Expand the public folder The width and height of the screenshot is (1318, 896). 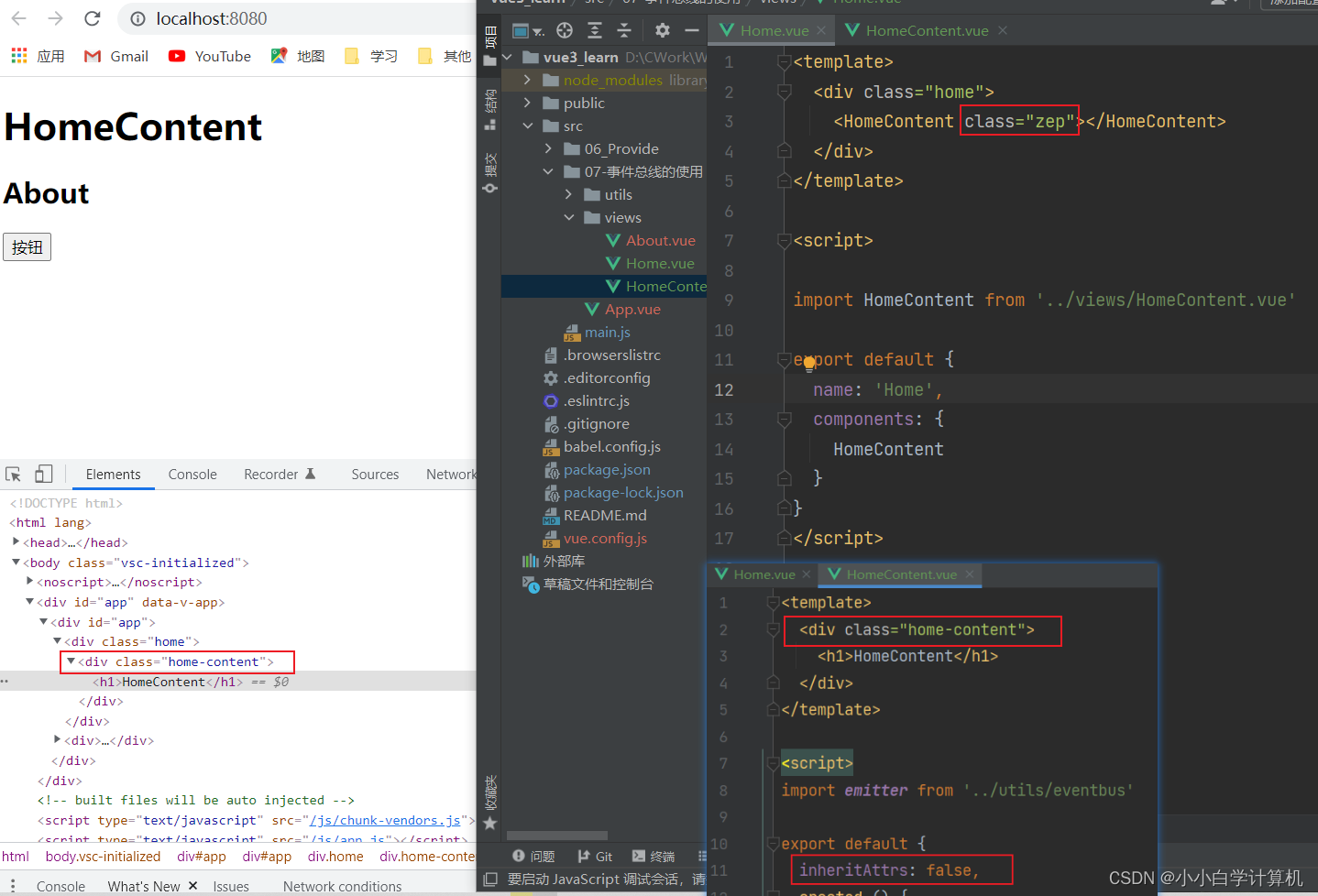[x=527, y=103]
